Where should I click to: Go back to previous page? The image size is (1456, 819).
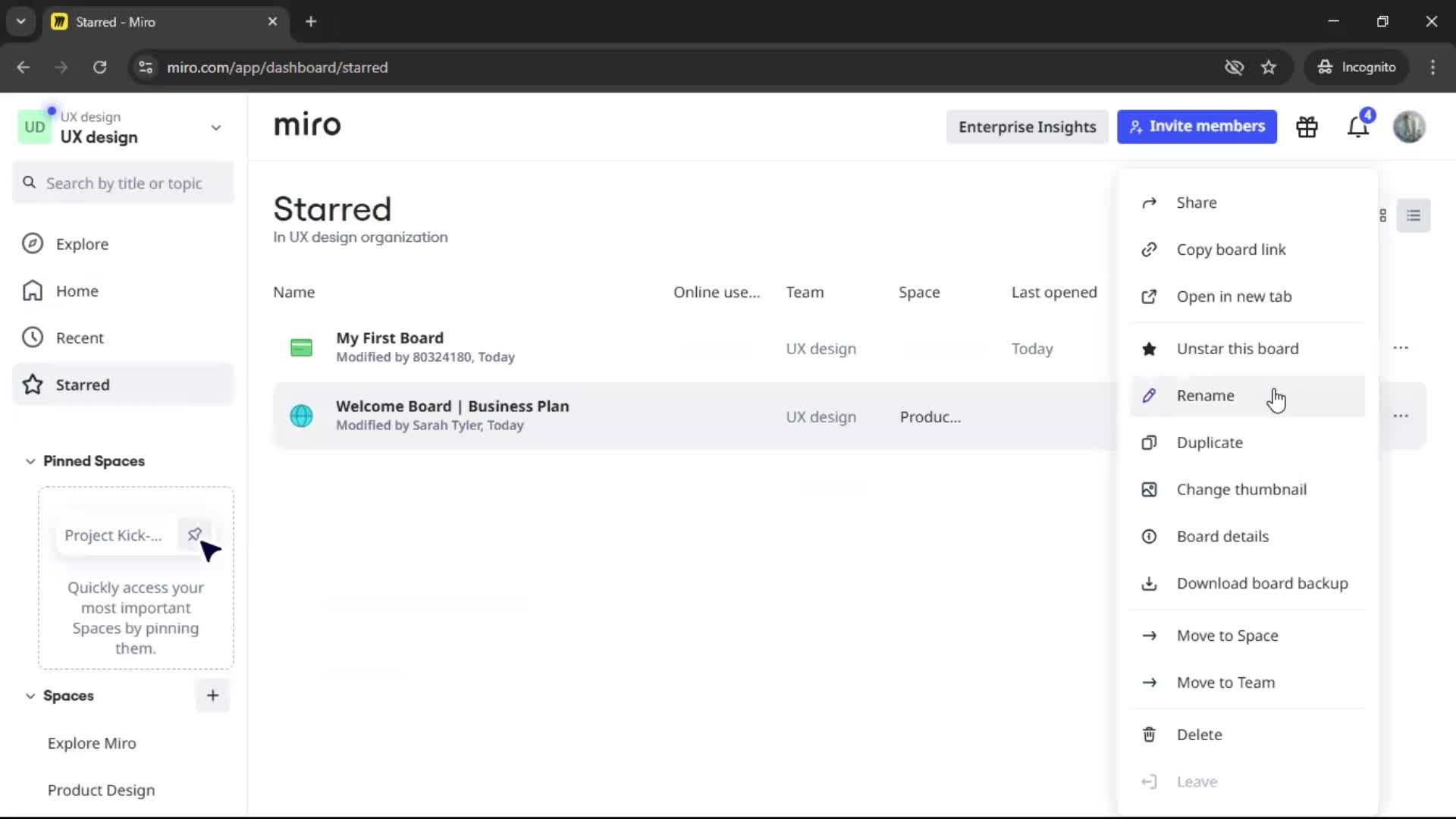24,67
